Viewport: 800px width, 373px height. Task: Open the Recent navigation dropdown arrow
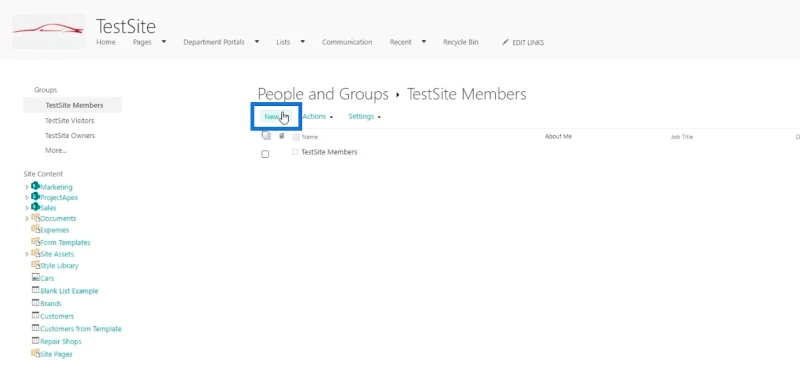(423, 42)
